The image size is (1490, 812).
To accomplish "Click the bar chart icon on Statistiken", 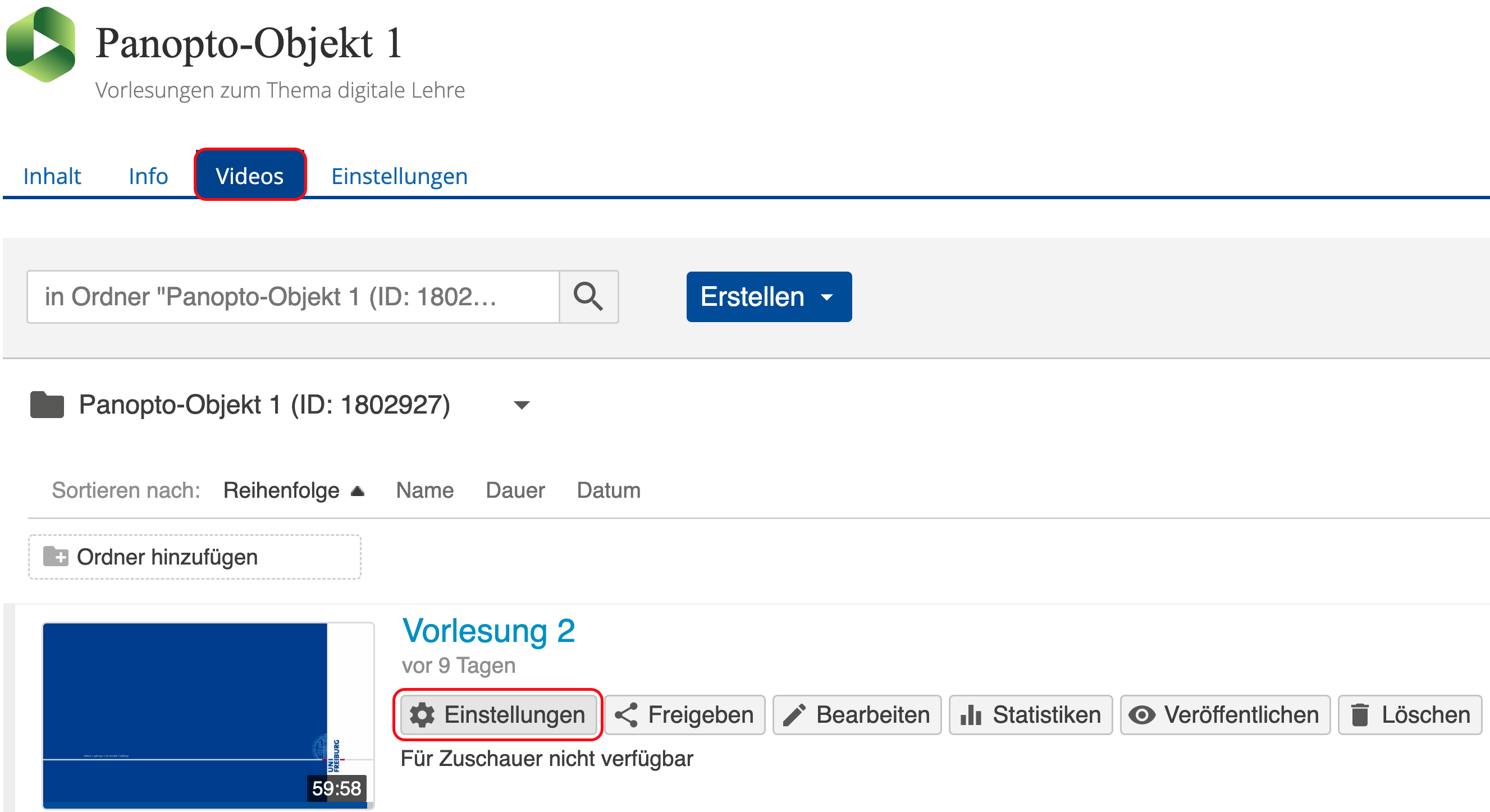I will (971, 715).
